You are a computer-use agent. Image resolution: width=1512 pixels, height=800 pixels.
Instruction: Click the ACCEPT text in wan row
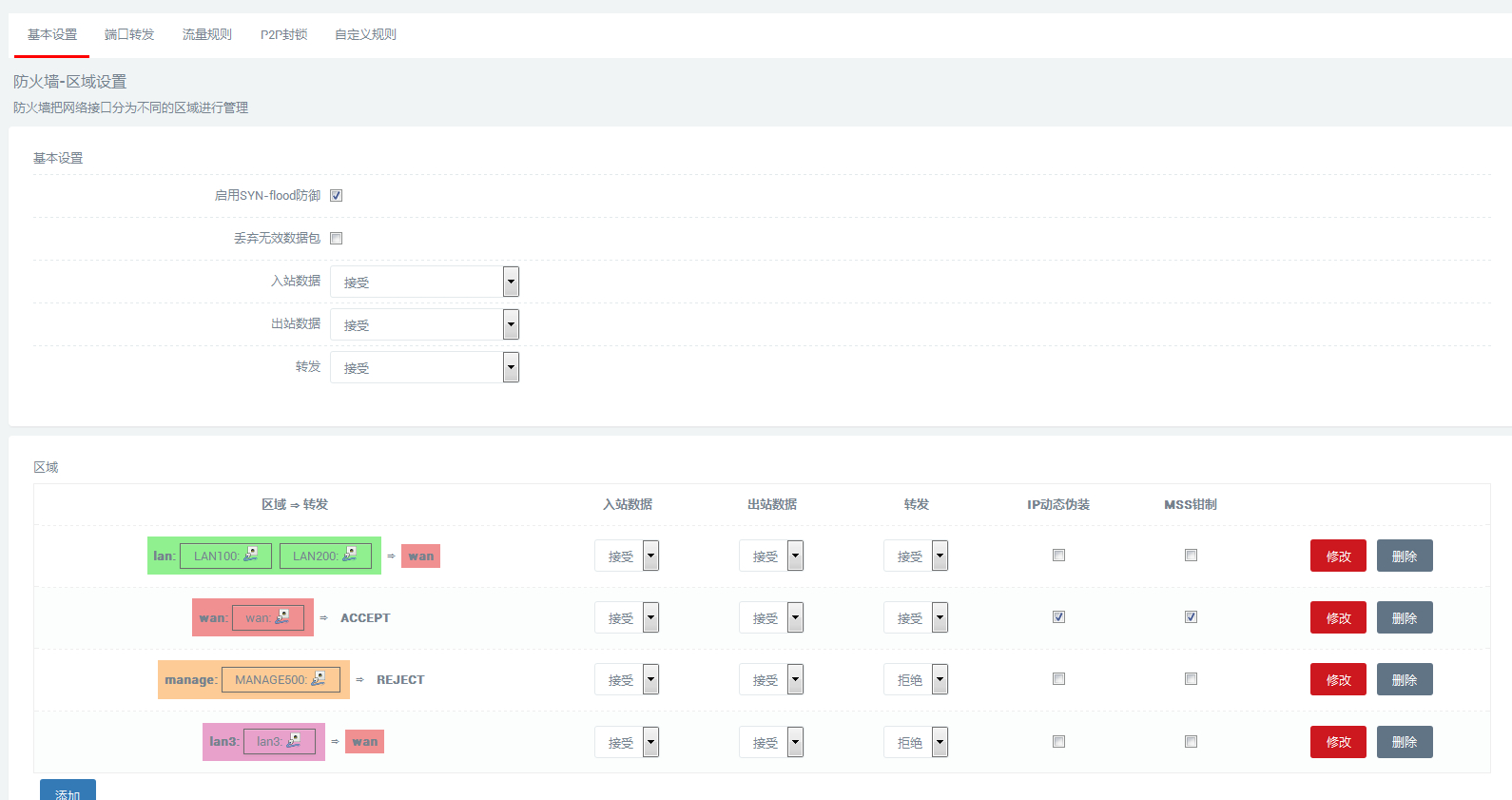click(365, 618)
